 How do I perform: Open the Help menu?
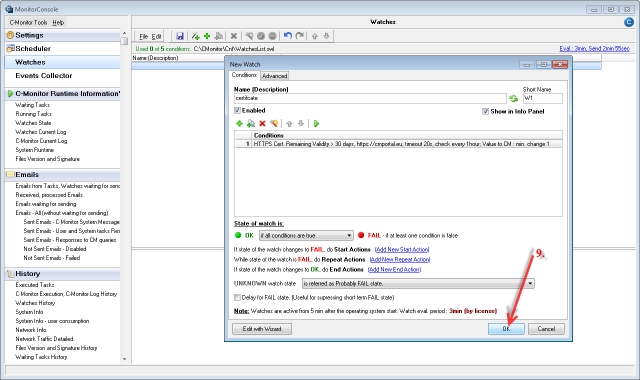pyautogui.click(x=58, y=22)
